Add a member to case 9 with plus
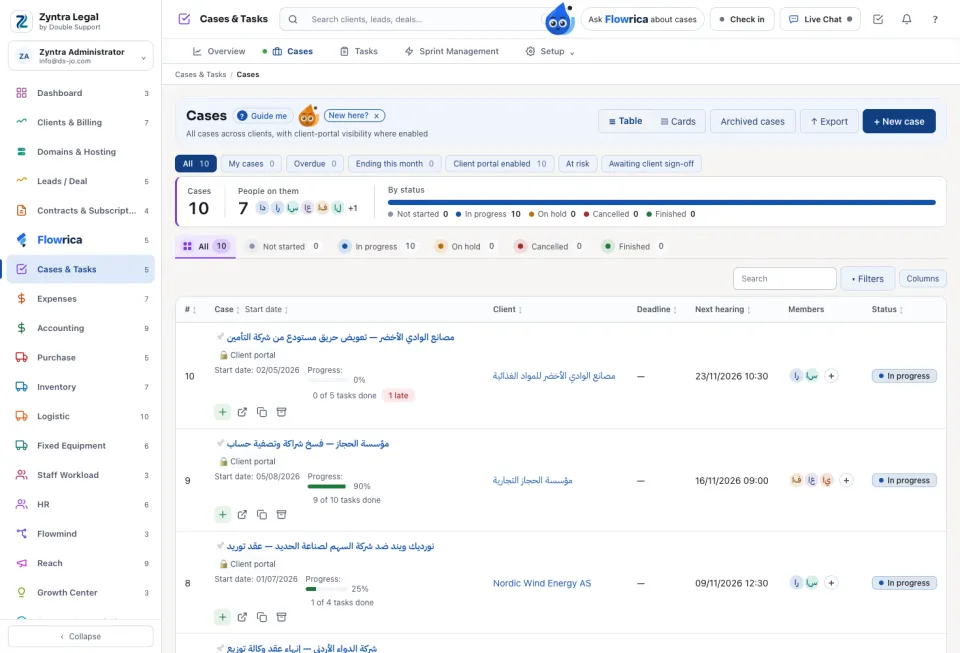 tap(846, 480)
